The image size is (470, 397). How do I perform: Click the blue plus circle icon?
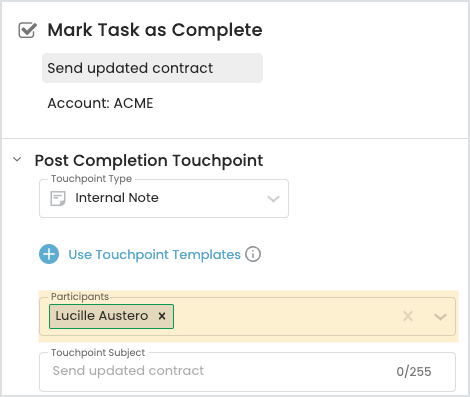49,254
